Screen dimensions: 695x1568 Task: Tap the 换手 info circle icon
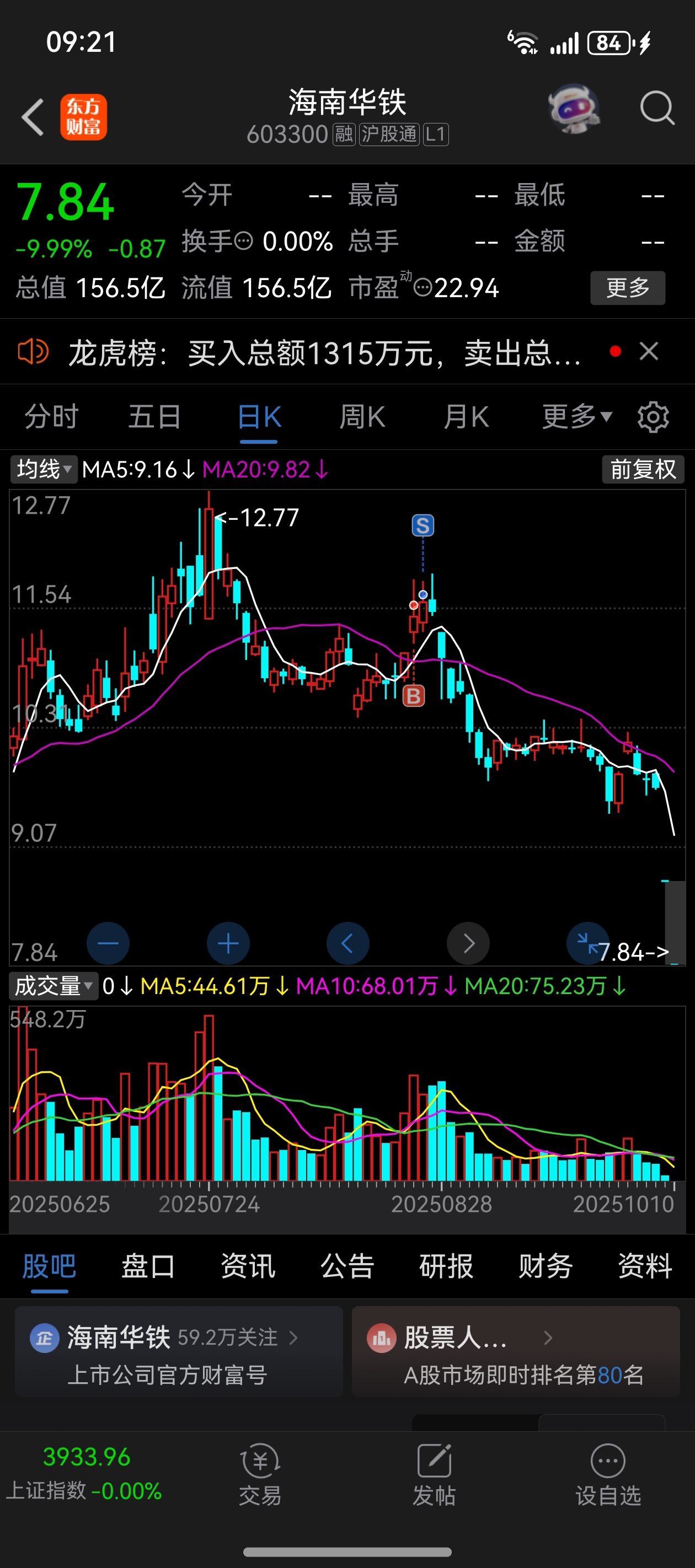pos(244,241)
